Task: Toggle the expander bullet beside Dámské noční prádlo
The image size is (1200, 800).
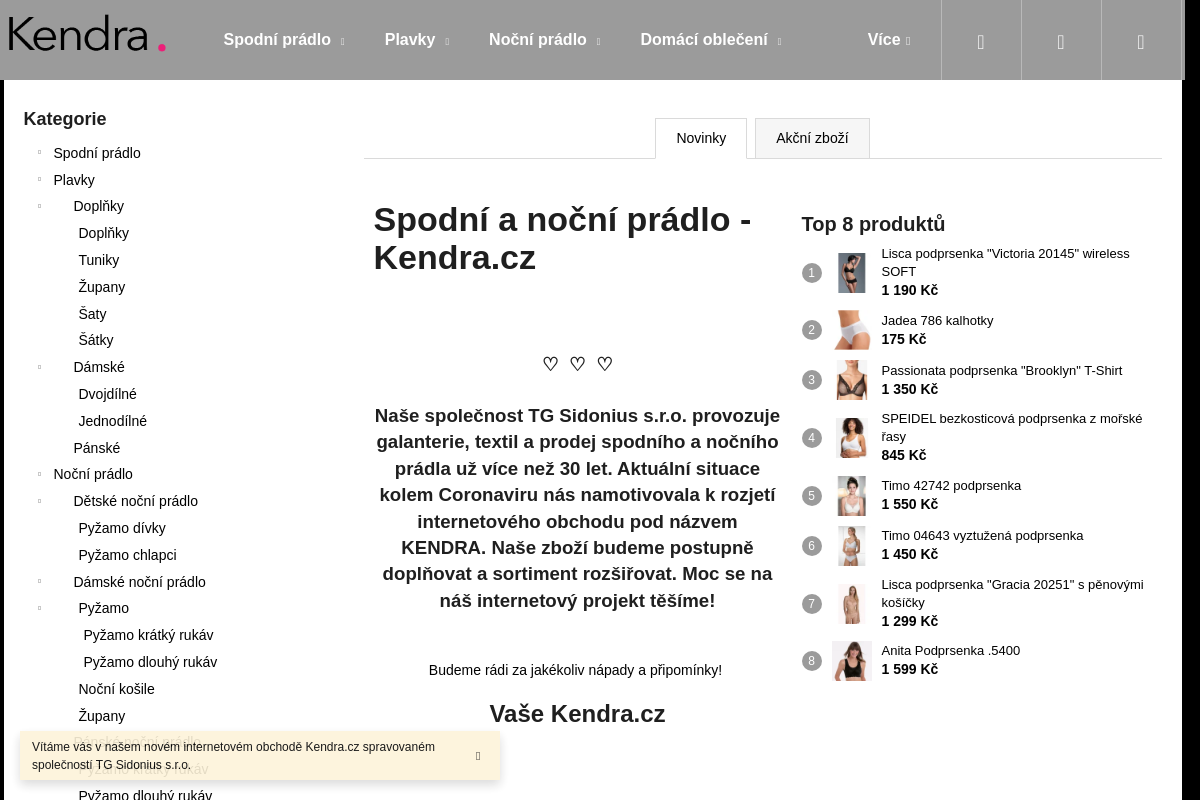Action: (x=40, y=582)
